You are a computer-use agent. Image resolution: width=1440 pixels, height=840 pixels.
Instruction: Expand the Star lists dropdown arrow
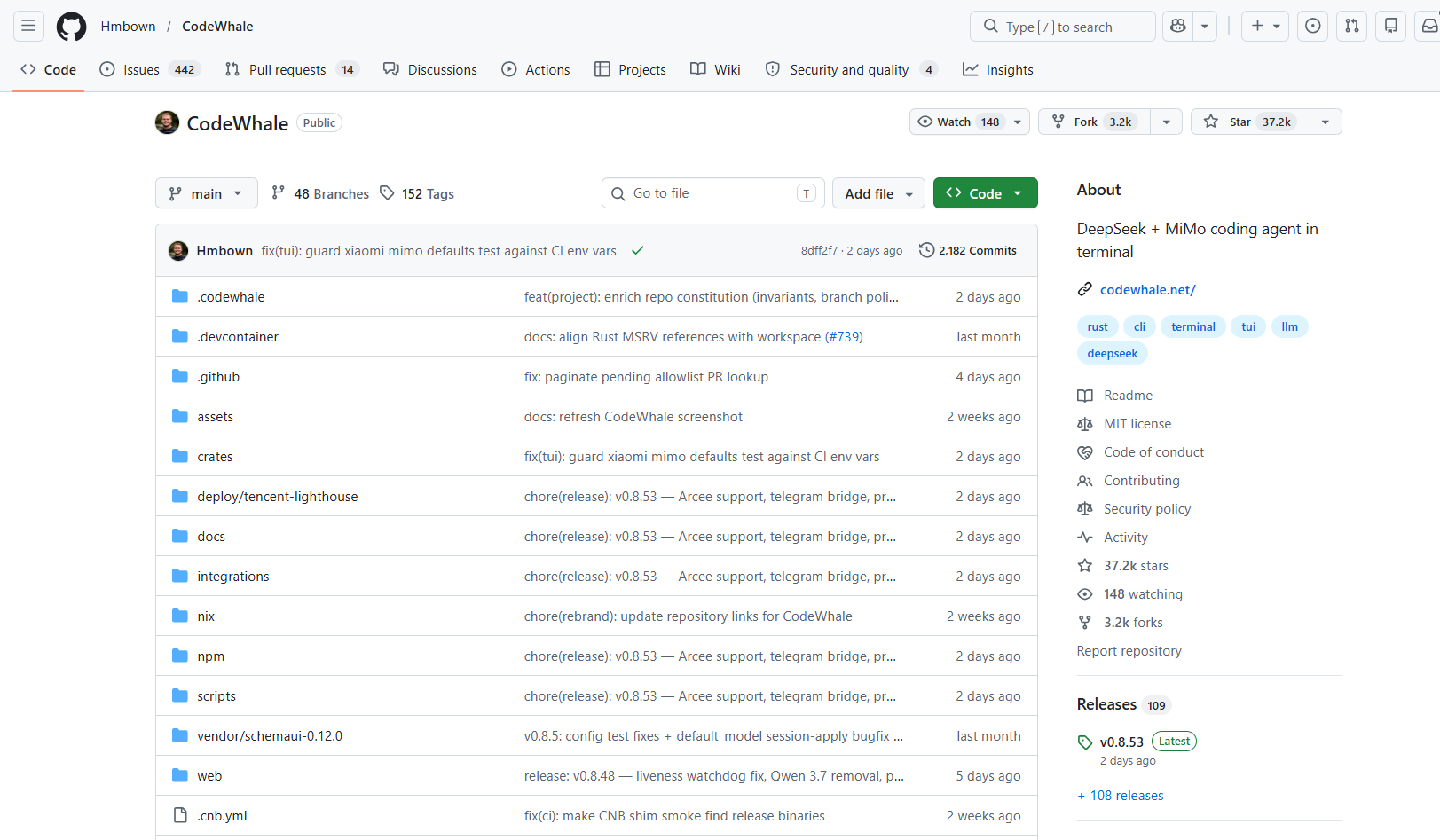(1326, 122)
